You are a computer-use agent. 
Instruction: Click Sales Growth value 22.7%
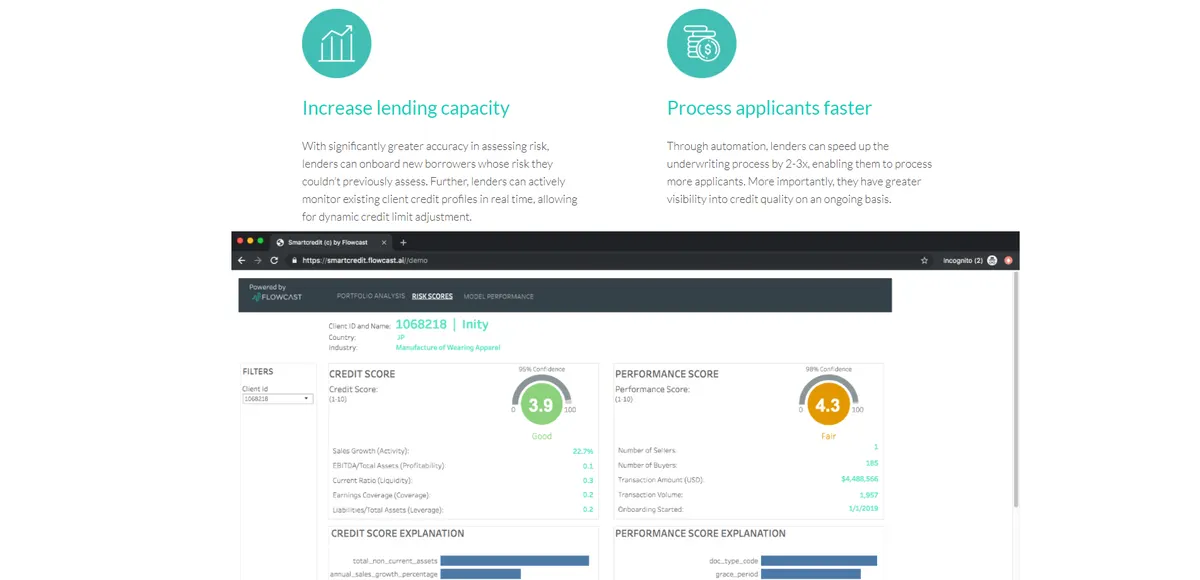click(583, 451)
